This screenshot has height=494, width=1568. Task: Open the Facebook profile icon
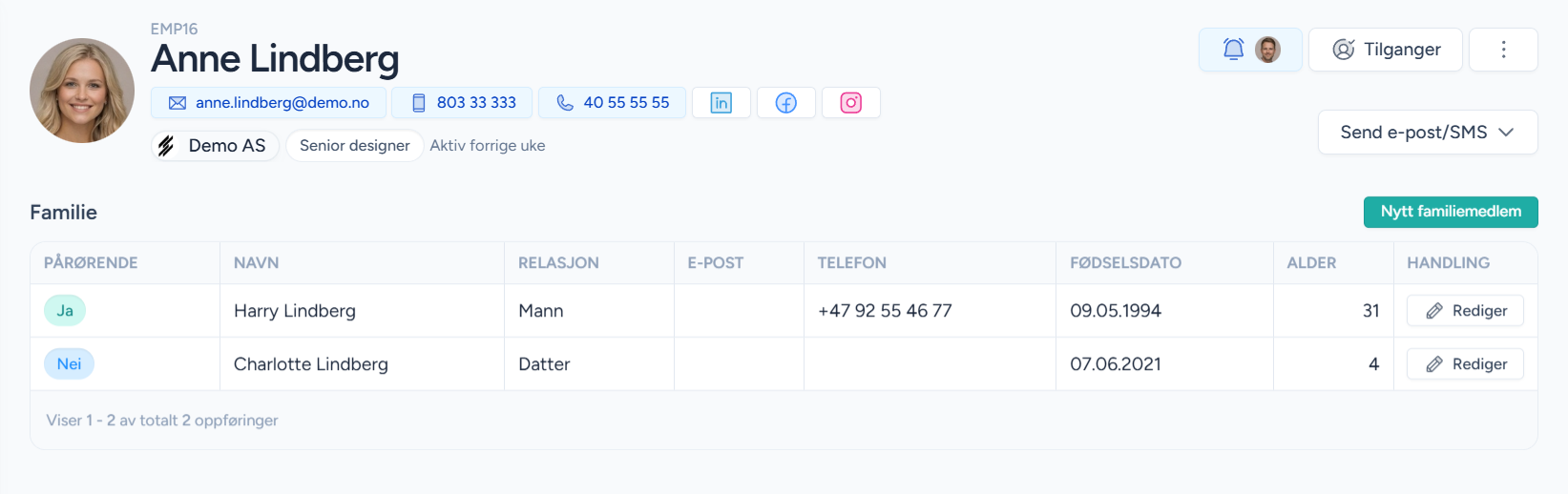[786, 103]
